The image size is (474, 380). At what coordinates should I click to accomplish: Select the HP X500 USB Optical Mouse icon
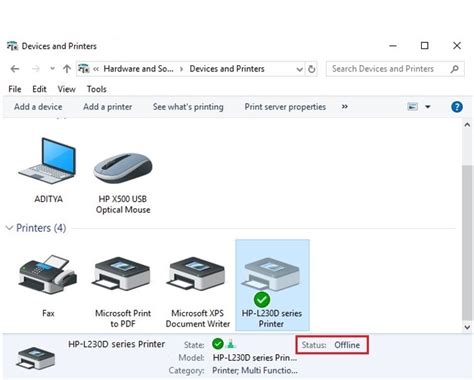(x=123, y=168)
